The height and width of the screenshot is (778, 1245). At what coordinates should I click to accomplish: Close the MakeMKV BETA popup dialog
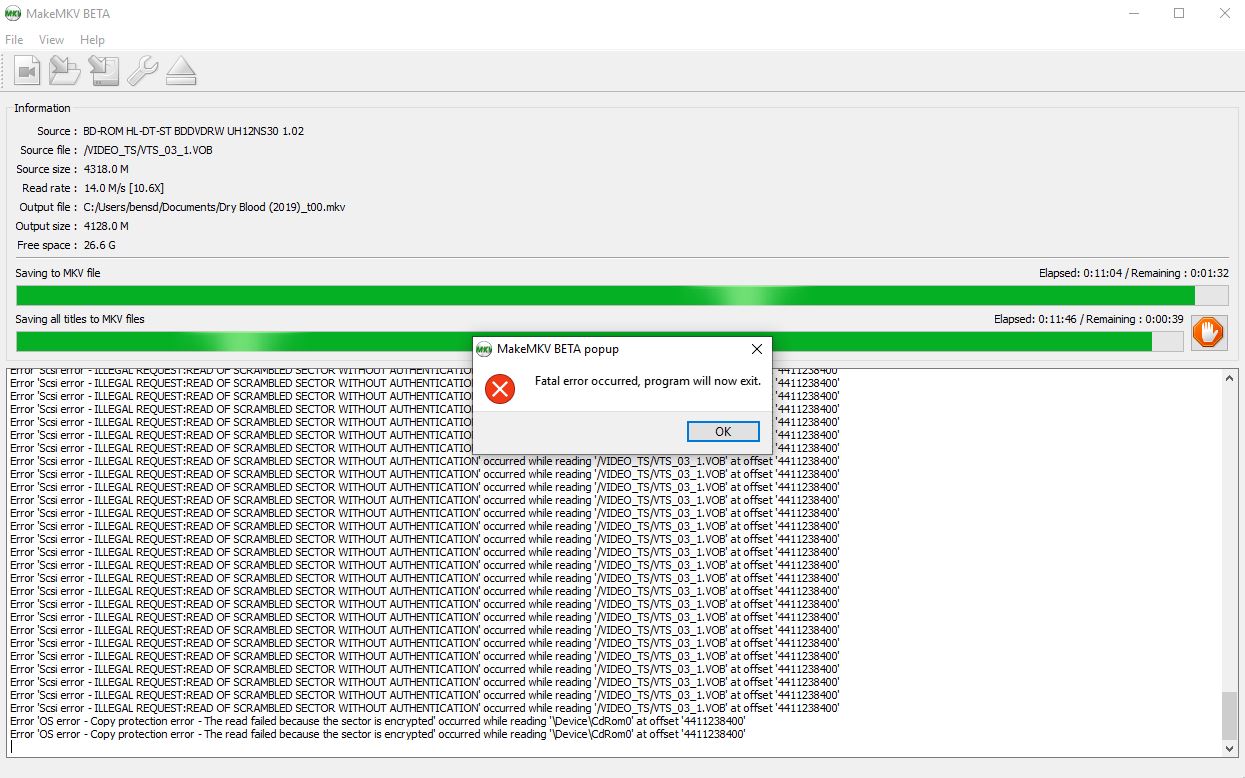pyautogui.click(x=757, y=349)
